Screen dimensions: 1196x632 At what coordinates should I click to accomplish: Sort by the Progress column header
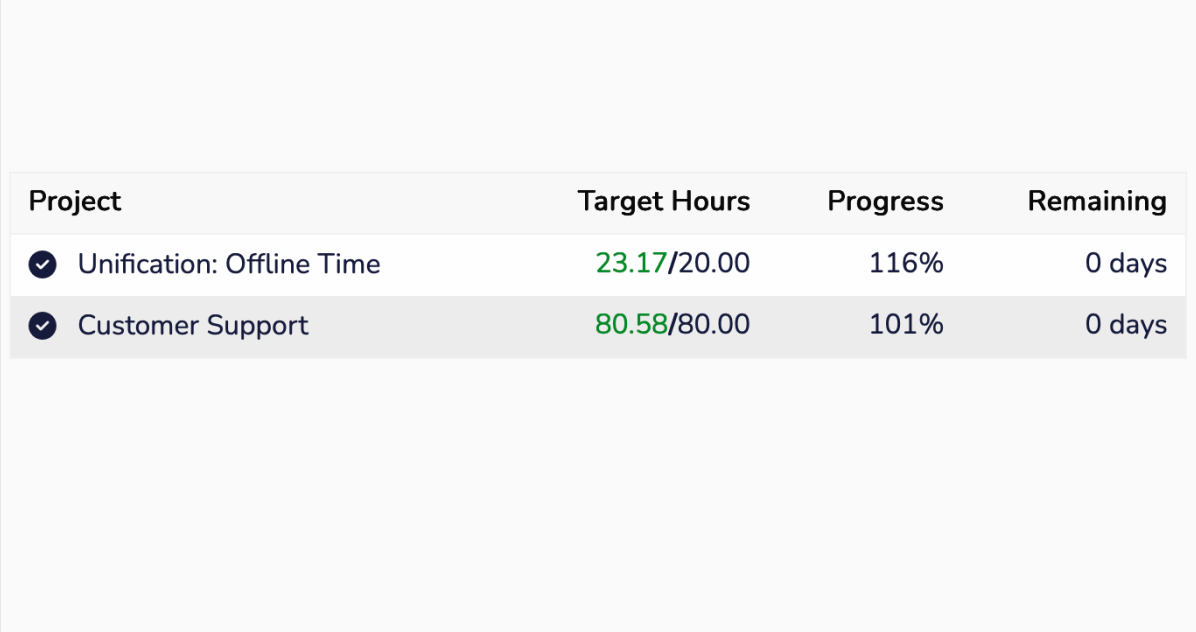[x=885, y=202]
